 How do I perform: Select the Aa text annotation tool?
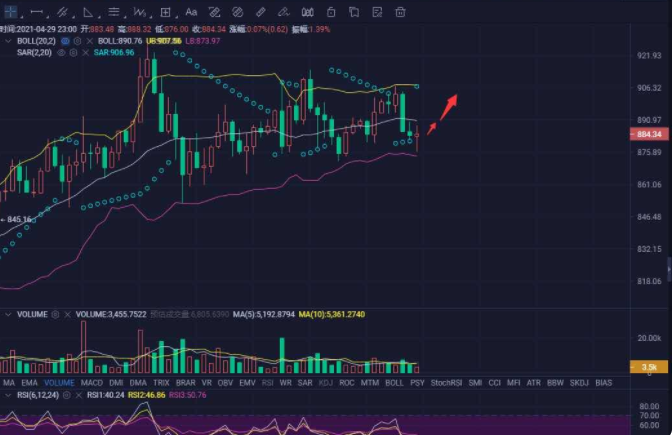191,12
